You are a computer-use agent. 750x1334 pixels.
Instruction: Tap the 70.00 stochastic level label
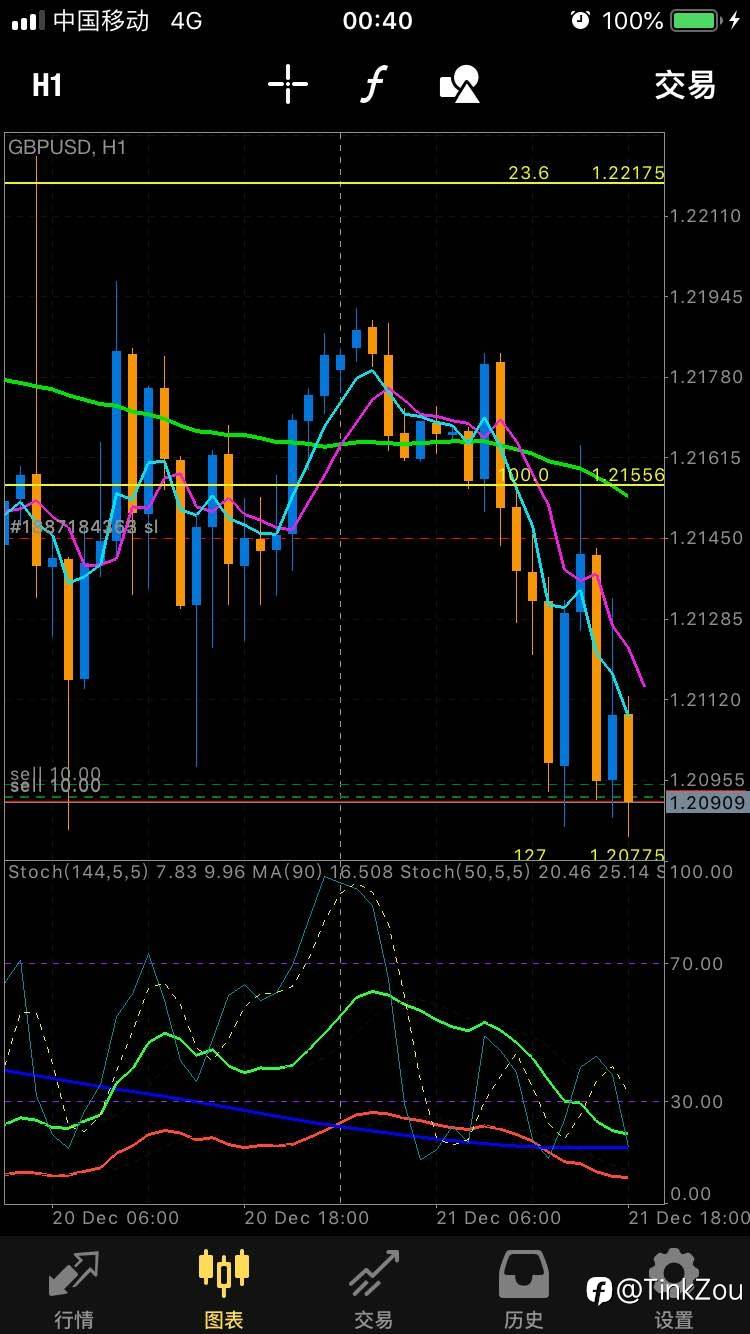(696, 964)
